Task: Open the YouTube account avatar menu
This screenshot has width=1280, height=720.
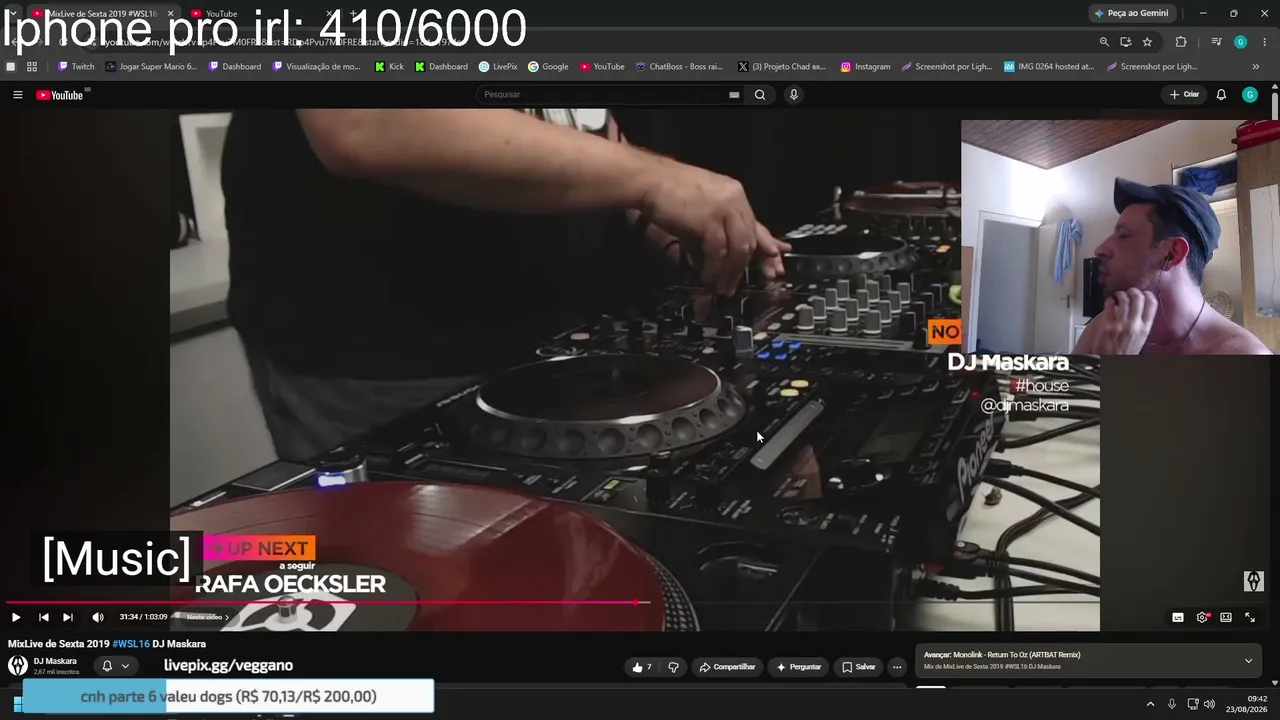Action: 1250,95
